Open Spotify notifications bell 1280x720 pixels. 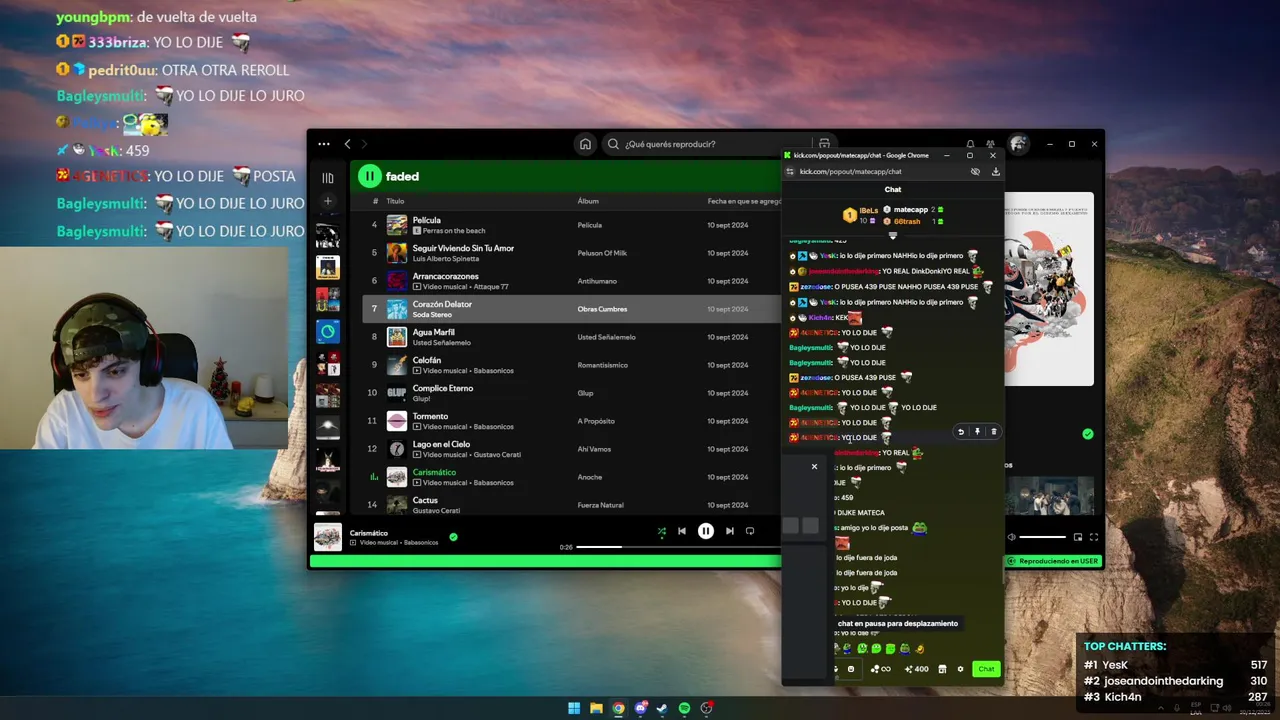[x=970, y=144]
